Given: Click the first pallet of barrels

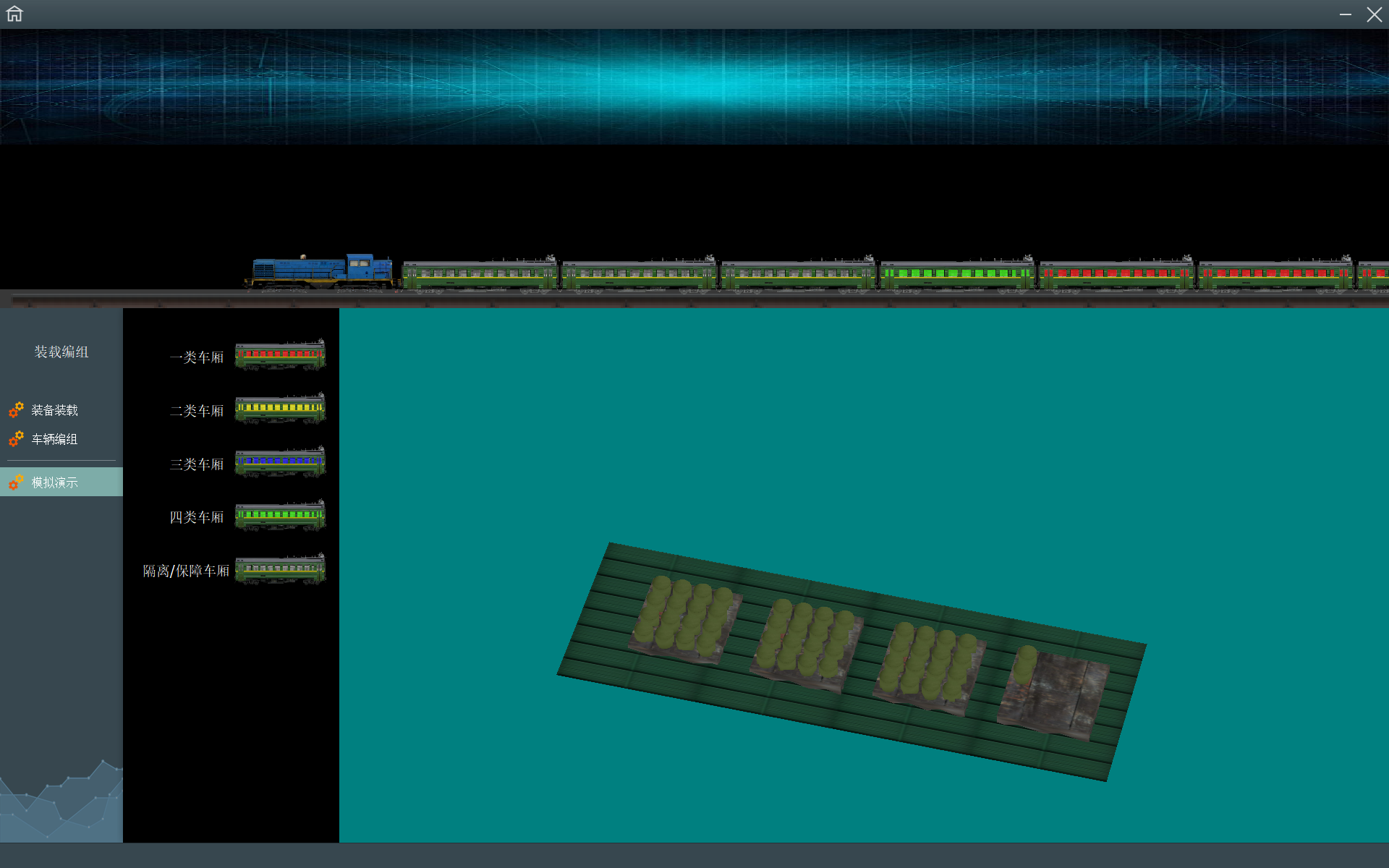Looking at the screenshot, I should click(685, 621).
